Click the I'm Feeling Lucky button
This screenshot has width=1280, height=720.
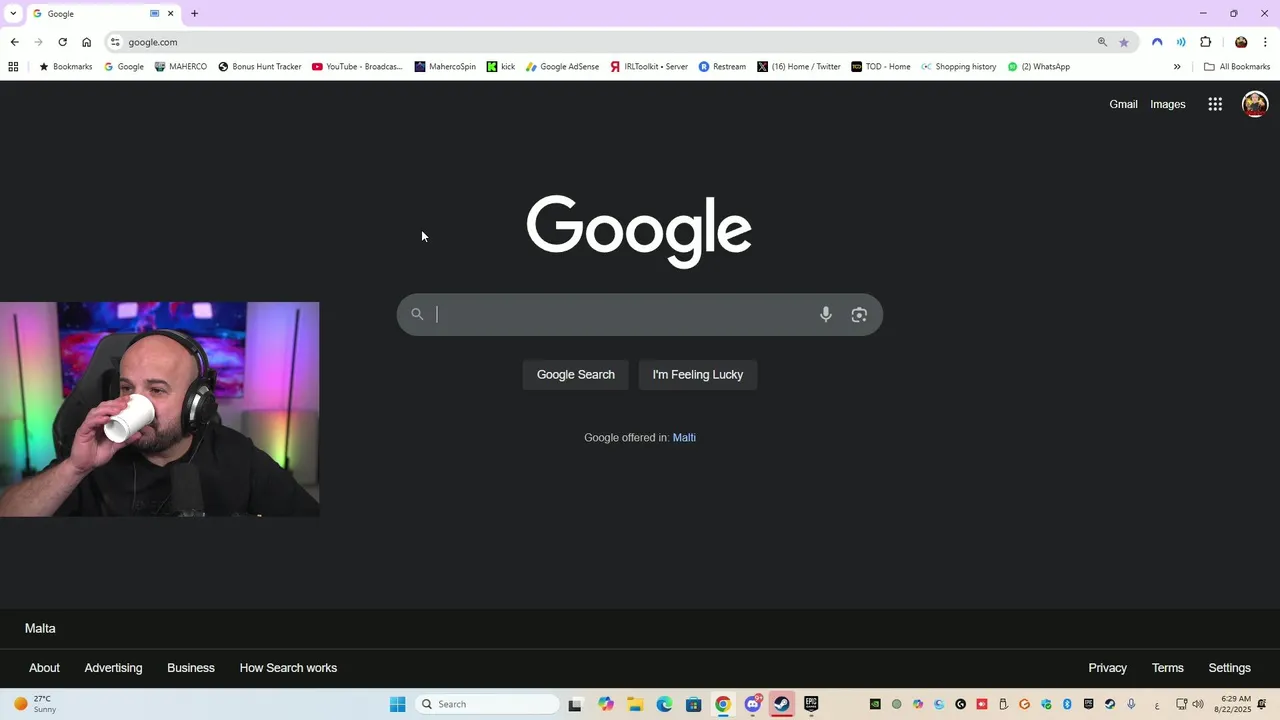click(698, 375)
